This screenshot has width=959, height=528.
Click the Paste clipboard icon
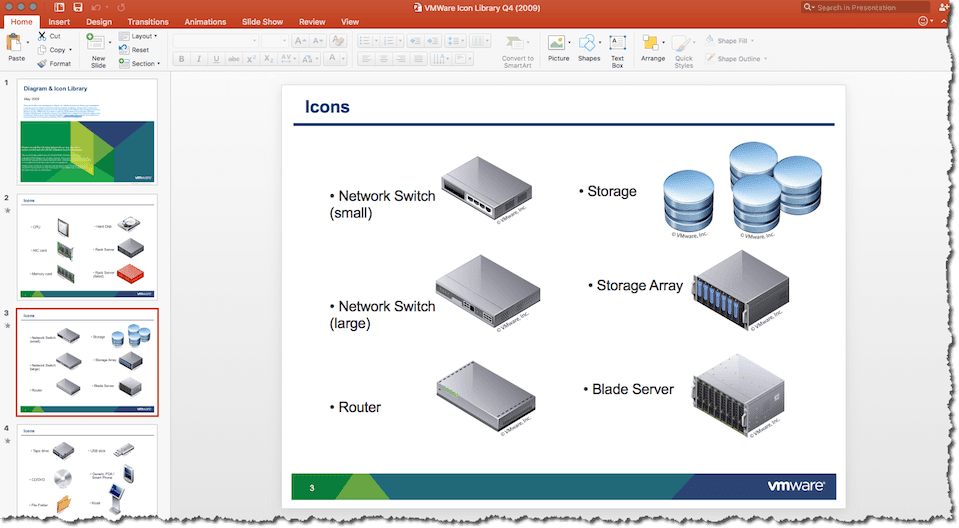(16, 43)
